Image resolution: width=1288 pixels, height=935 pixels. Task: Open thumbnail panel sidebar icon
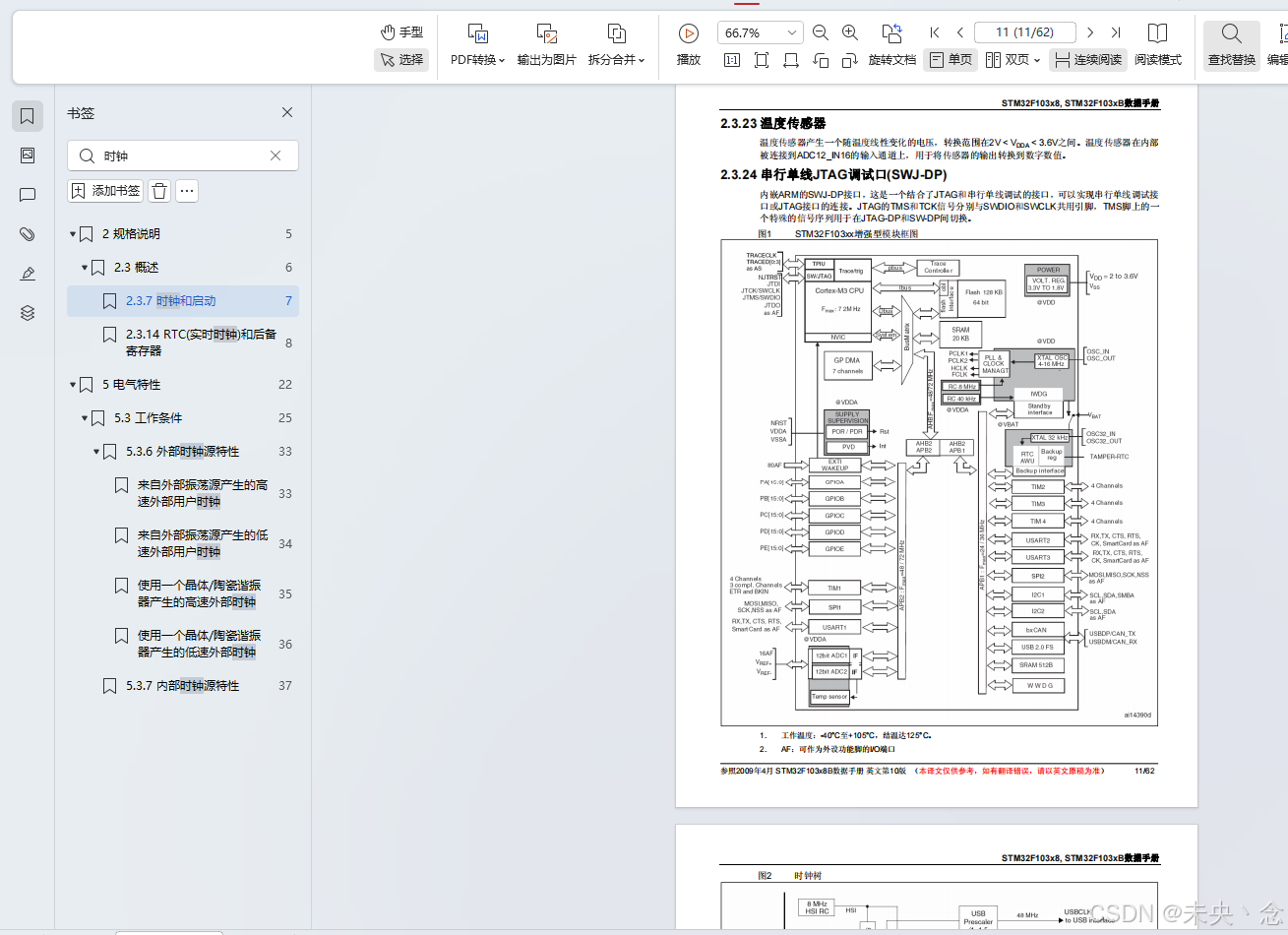(x=28, y=156)
